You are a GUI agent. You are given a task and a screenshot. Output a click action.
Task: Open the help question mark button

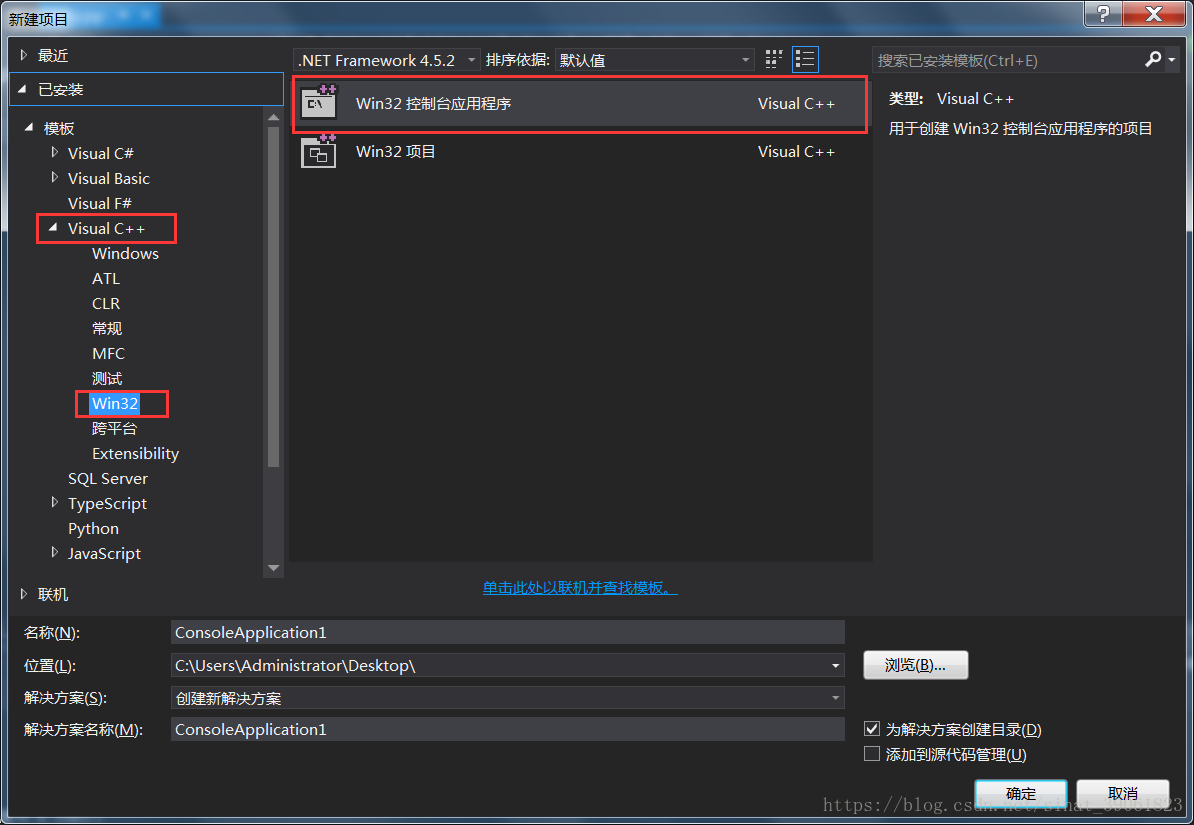click(x=1103, y=14)
